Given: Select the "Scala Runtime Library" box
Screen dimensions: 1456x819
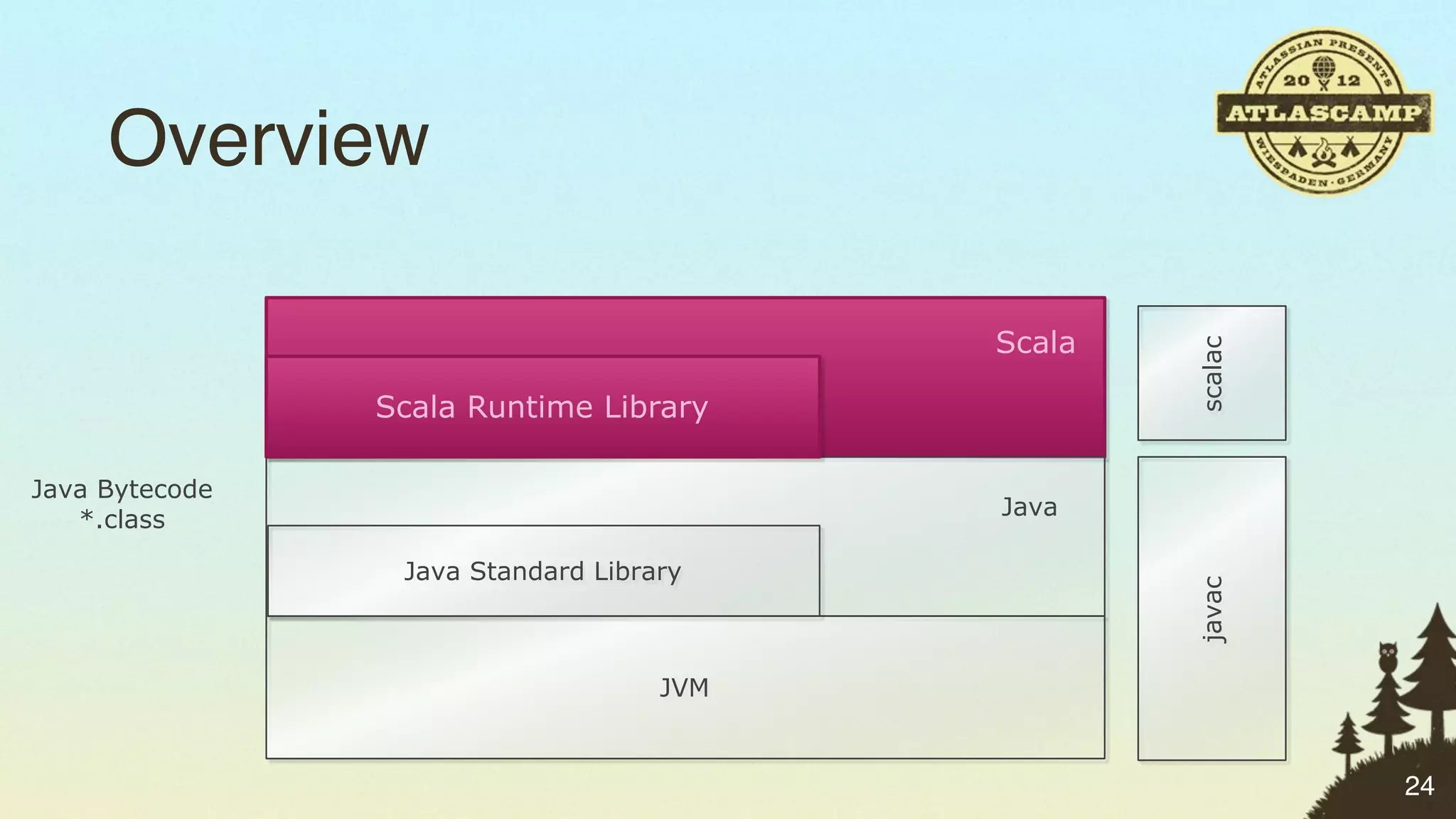Looking at the screenshot, I should 543,407.
